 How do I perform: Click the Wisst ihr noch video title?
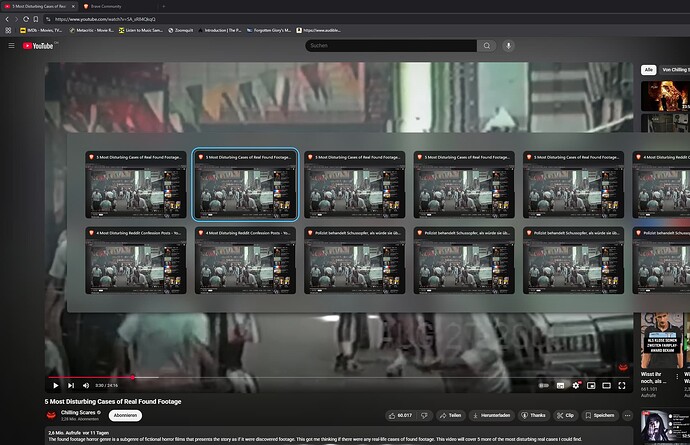coord(654,378)
